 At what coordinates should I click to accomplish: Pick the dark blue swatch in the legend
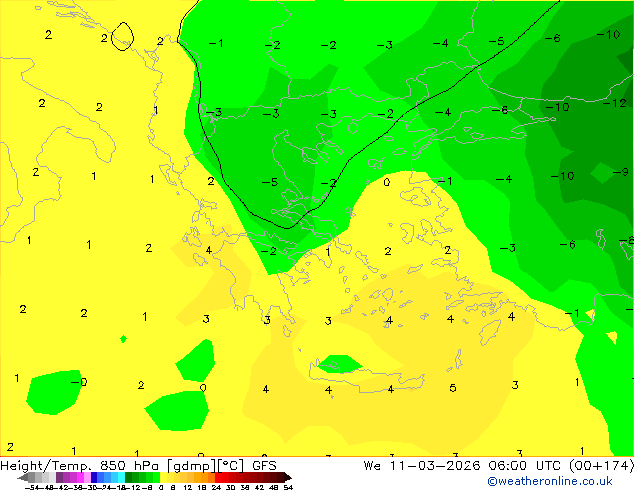tap(94, 477)
